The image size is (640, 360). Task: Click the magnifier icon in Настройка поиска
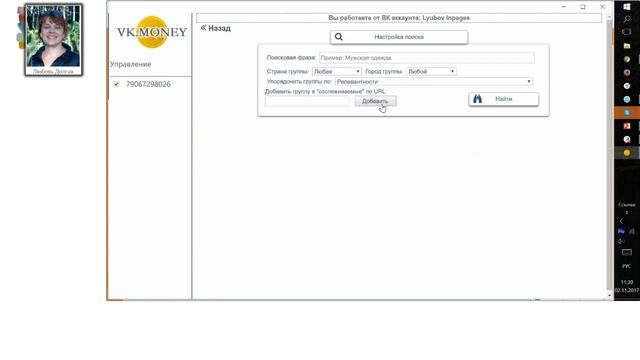339,37
